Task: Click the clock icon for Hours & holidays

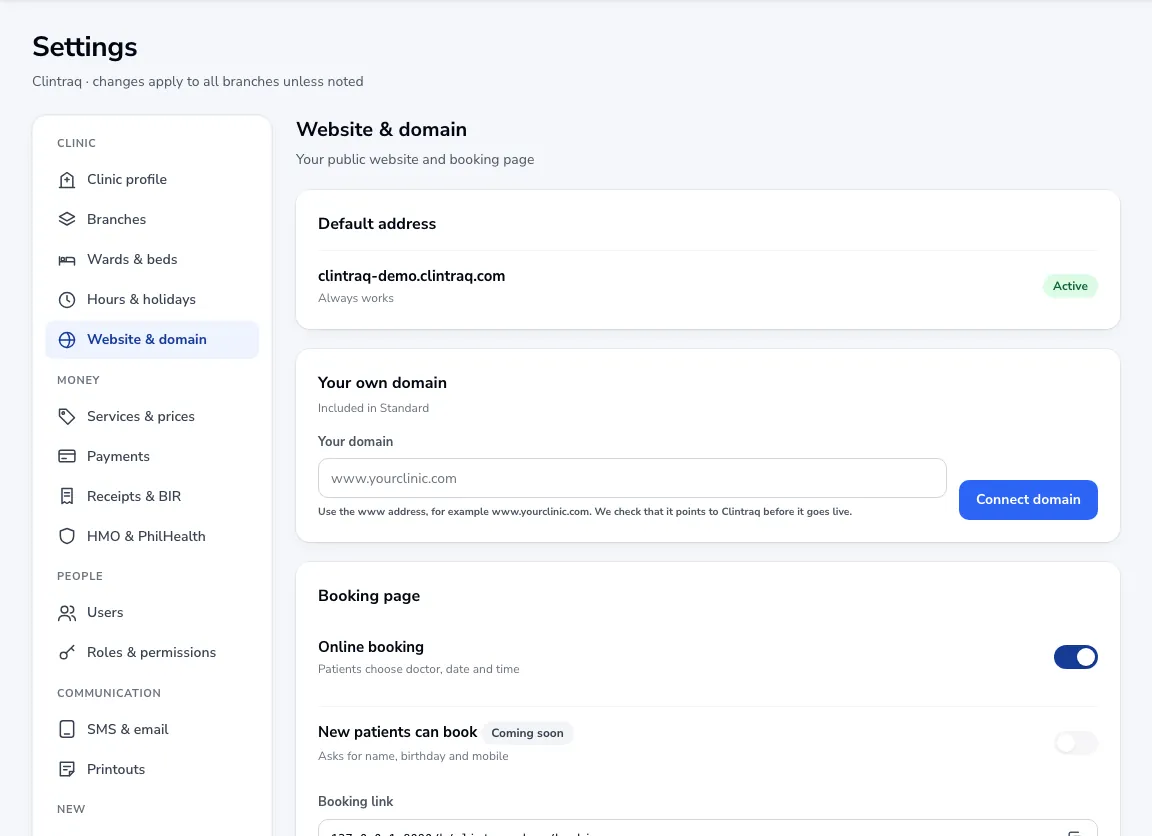Action: tap(67, 300)
